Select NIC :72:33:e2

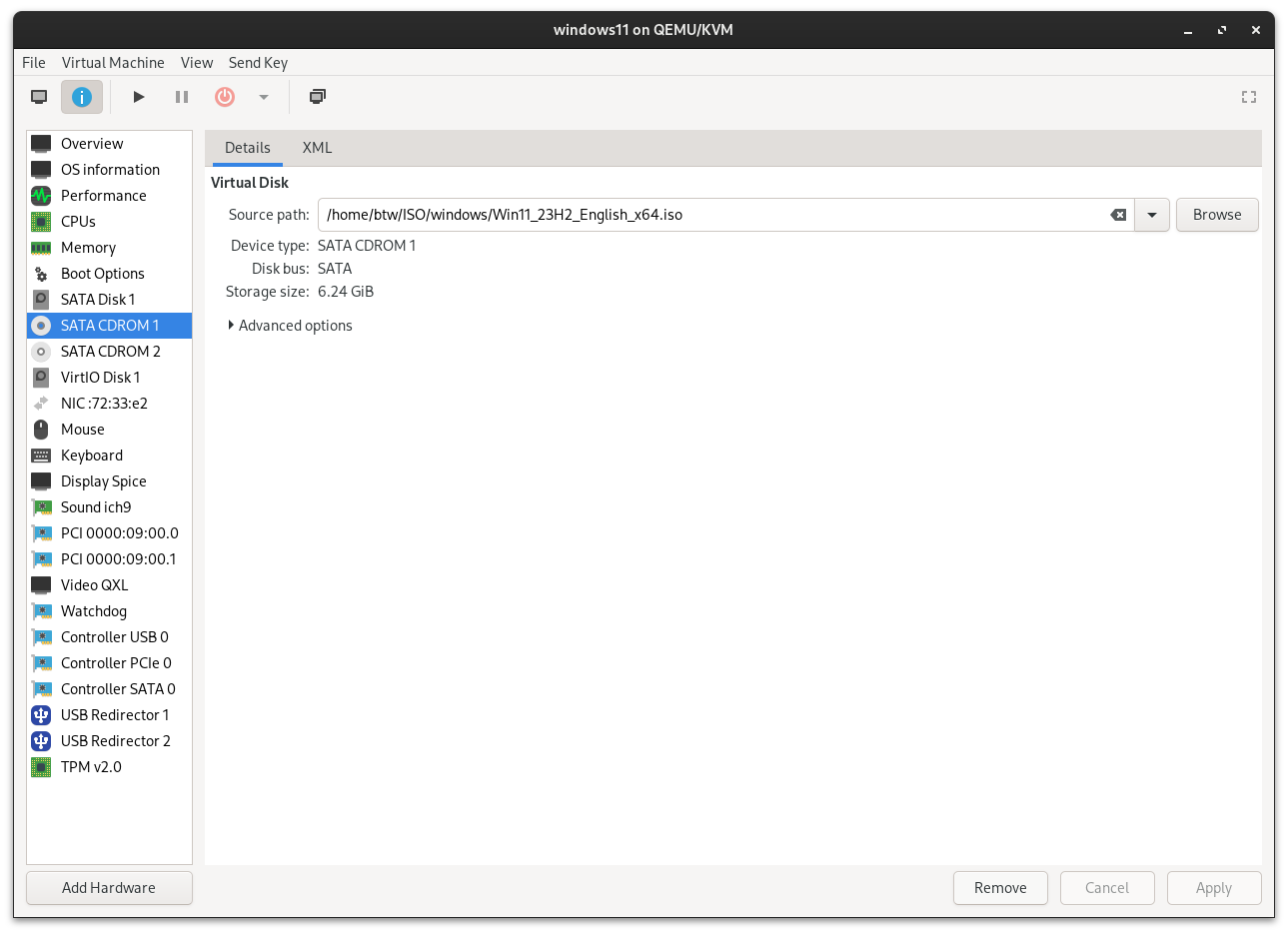109,404
